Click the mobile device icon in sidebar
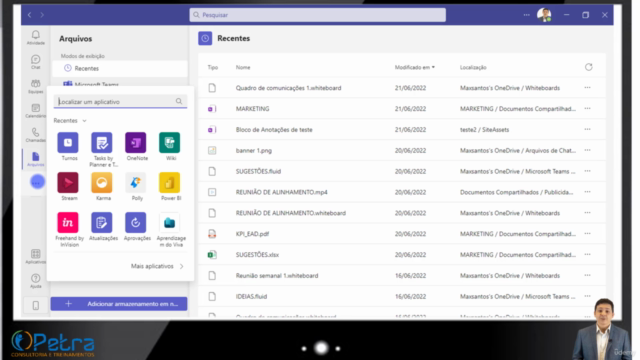The height and width of the screenshot is (360, 640). click(36, 305)
